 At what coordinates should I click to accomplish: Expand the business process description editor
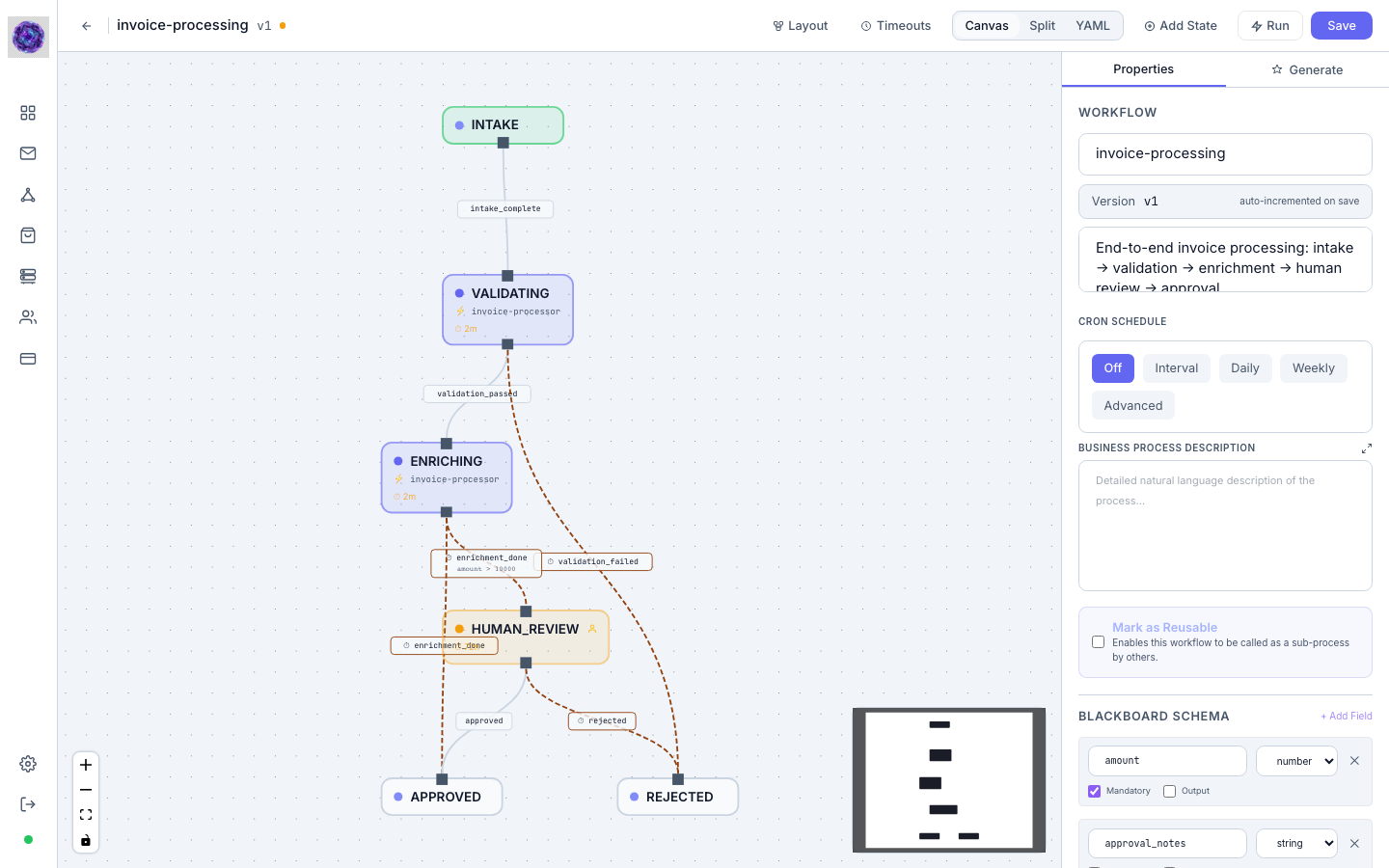(1366, 448)
